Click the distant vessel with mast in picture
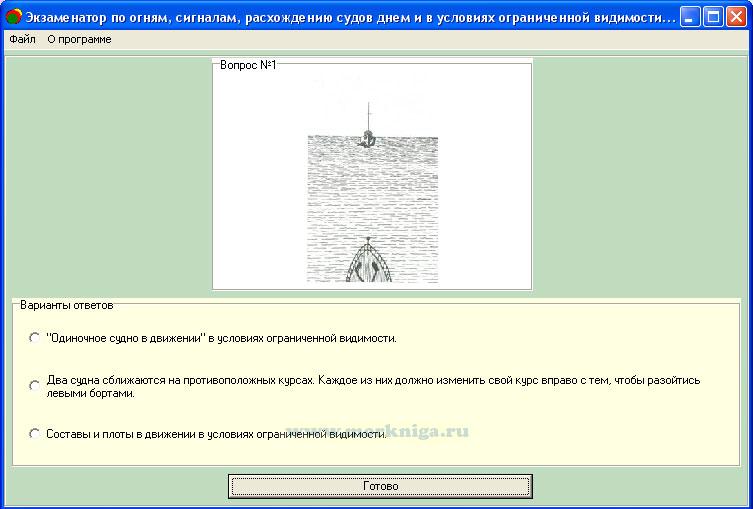This screenshot has width=753, height=509. coord(368,135)
